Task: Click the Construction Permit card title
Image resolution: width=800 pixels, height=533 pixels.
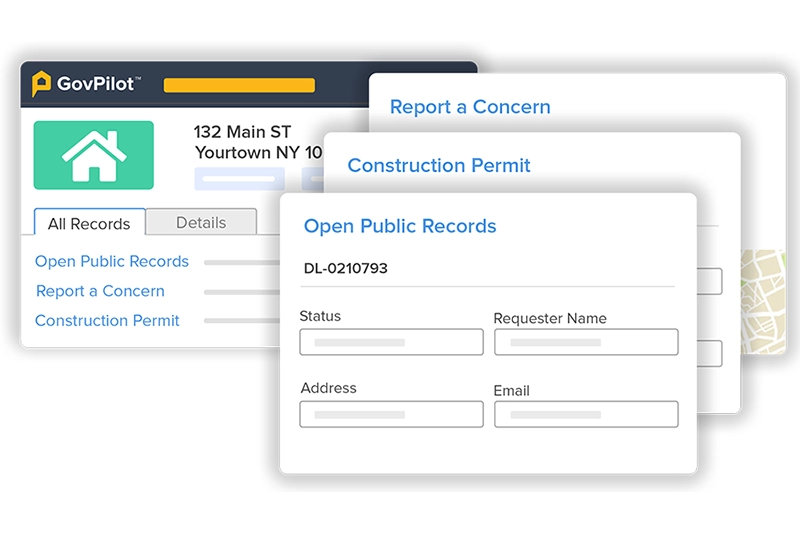Action: [439, 165]
